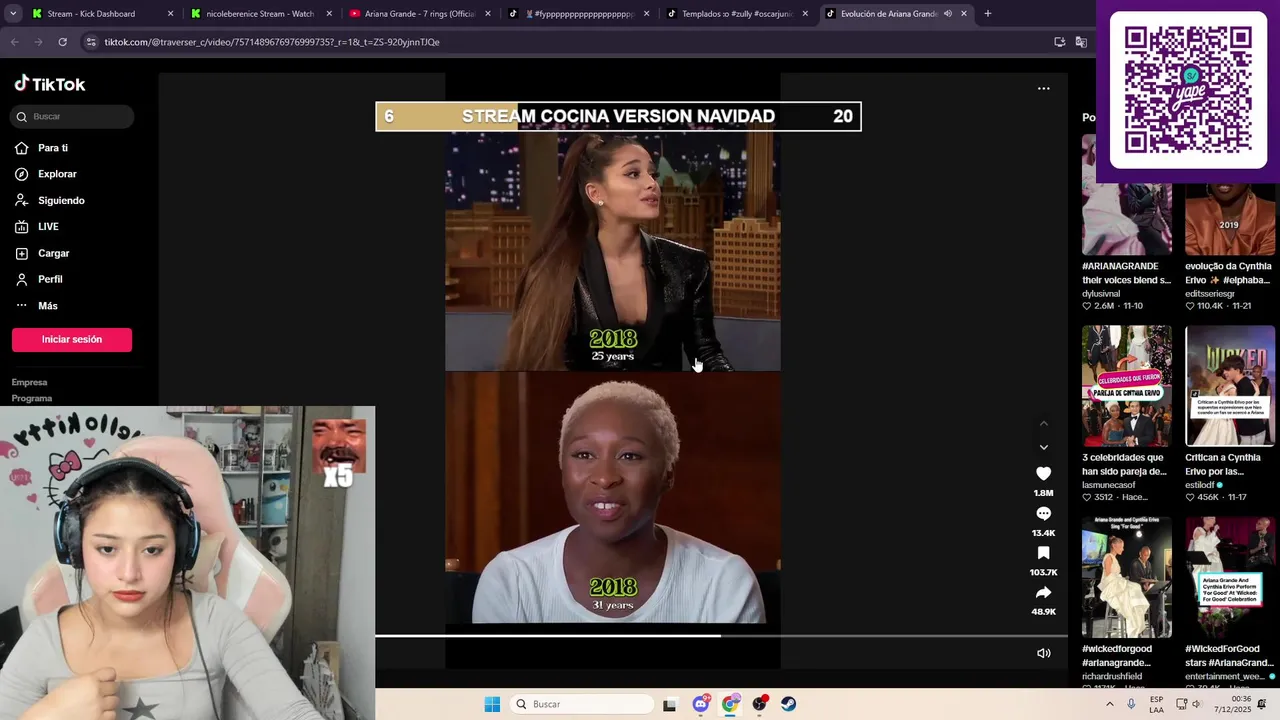This screenshot has width=1280, height=720.
Task: Open the notifications bell icon
Action: click(1262, 704)
